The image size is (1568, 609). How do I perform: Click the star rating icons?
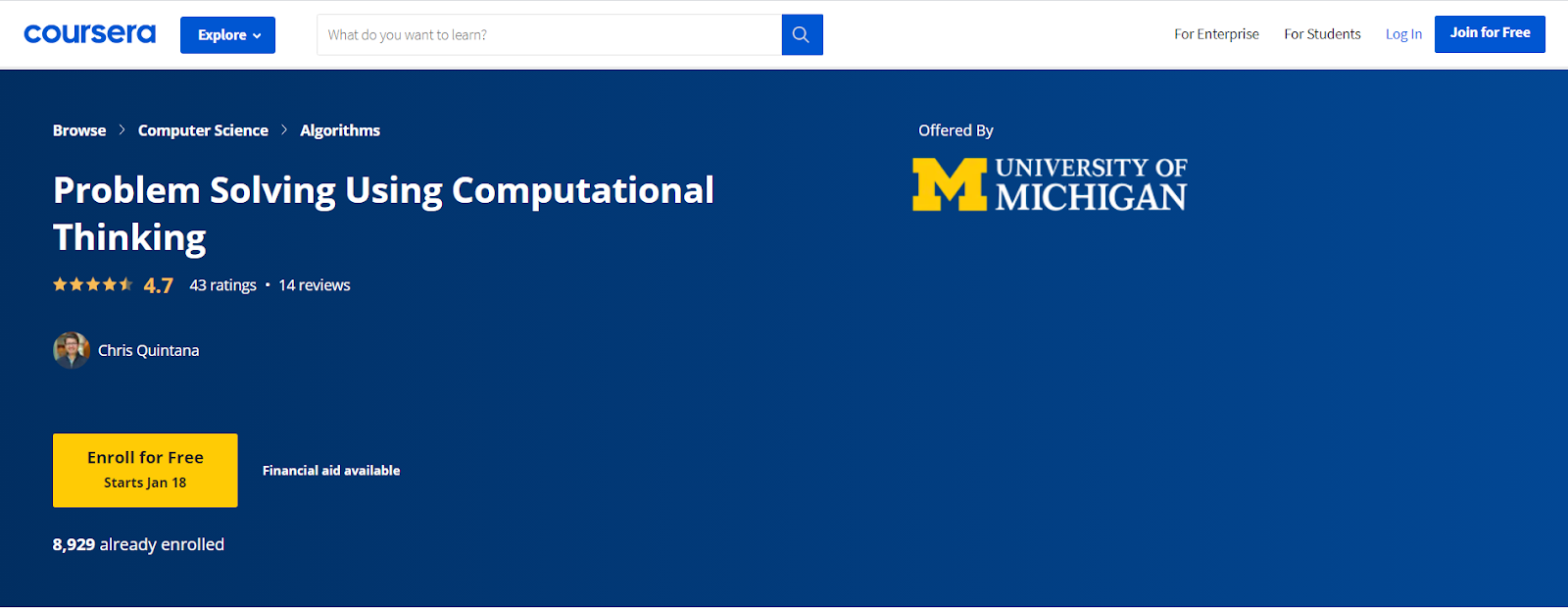coord(93,284)
